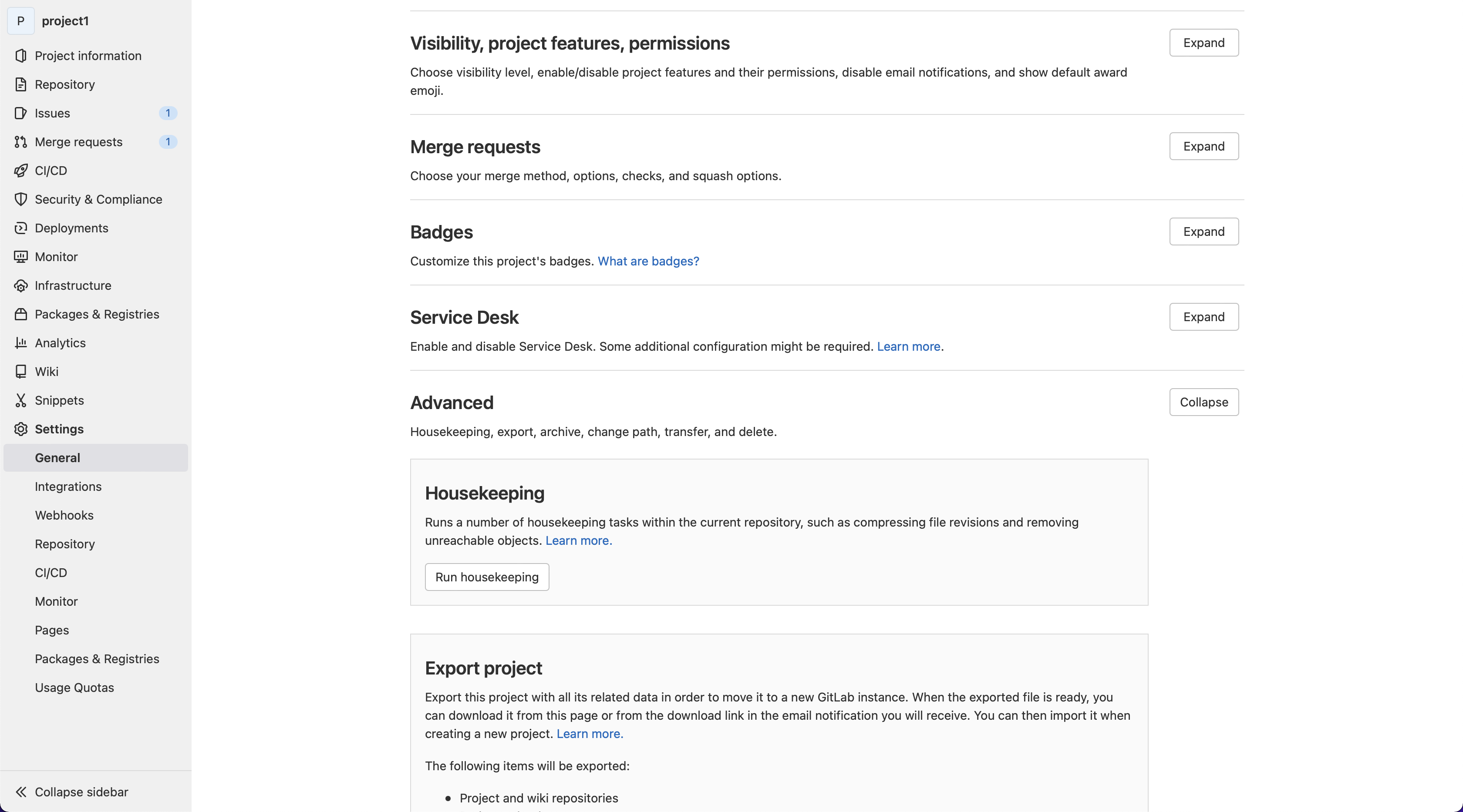The height and width of the screenshot is (812, 1463).
Task: Open the What are badges? link
Action: [649, 261]
